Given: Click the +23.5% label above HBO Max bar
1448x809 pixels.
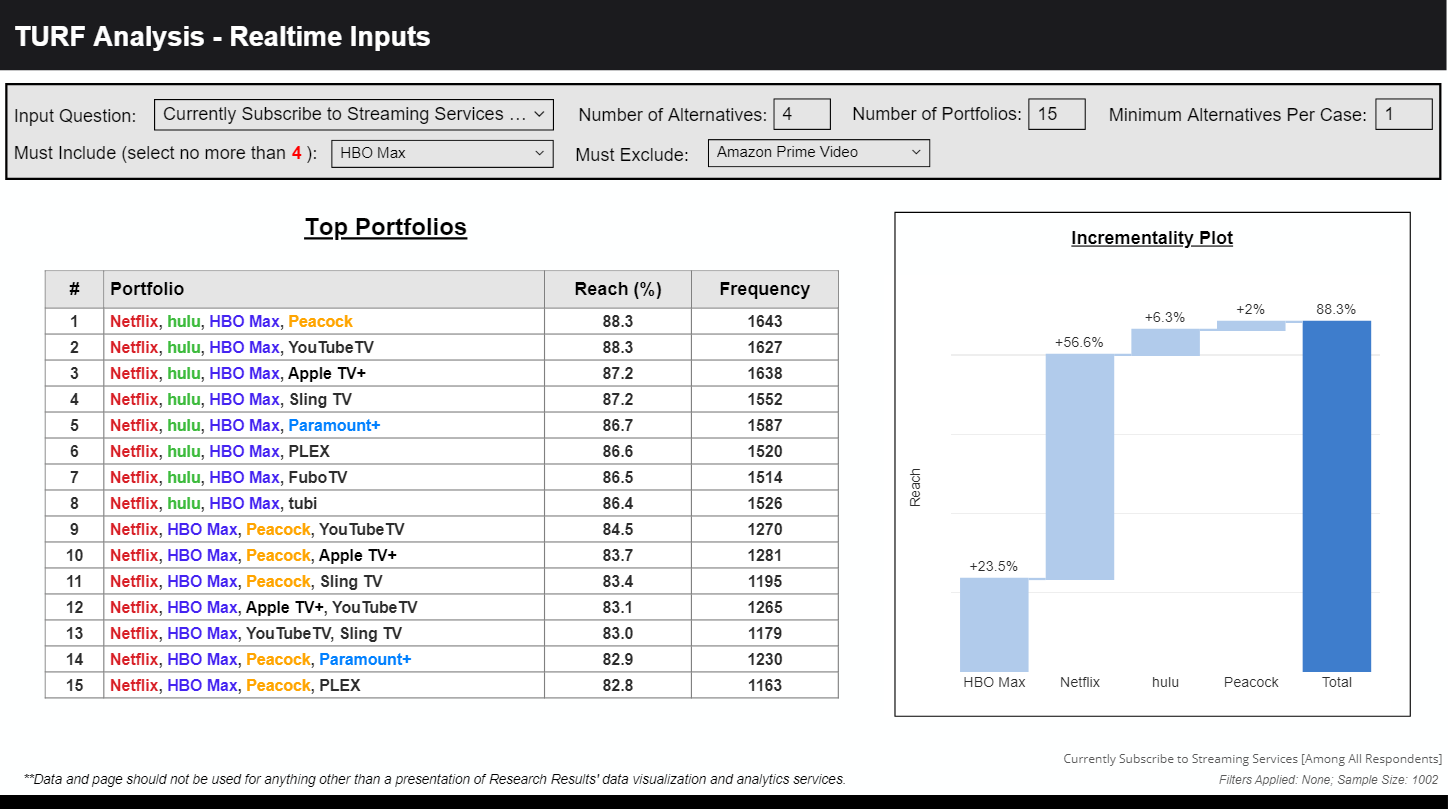Looking at the screenshot, I should tap(993, 566).
